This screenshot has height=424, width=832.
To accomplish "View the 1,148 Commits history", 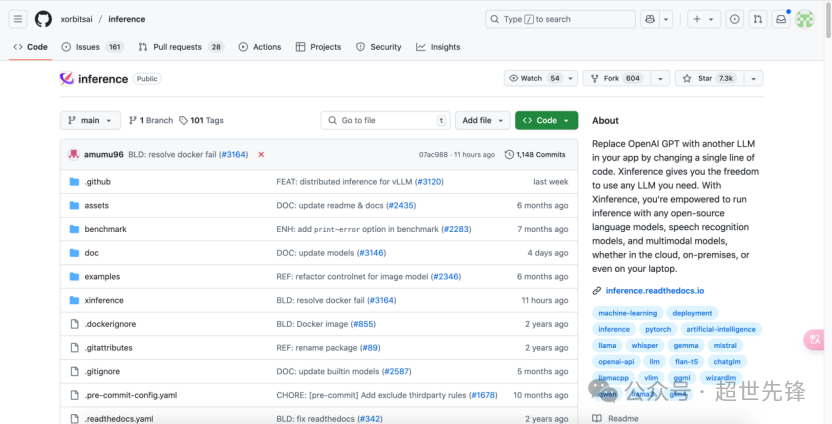I will (535, 154).
